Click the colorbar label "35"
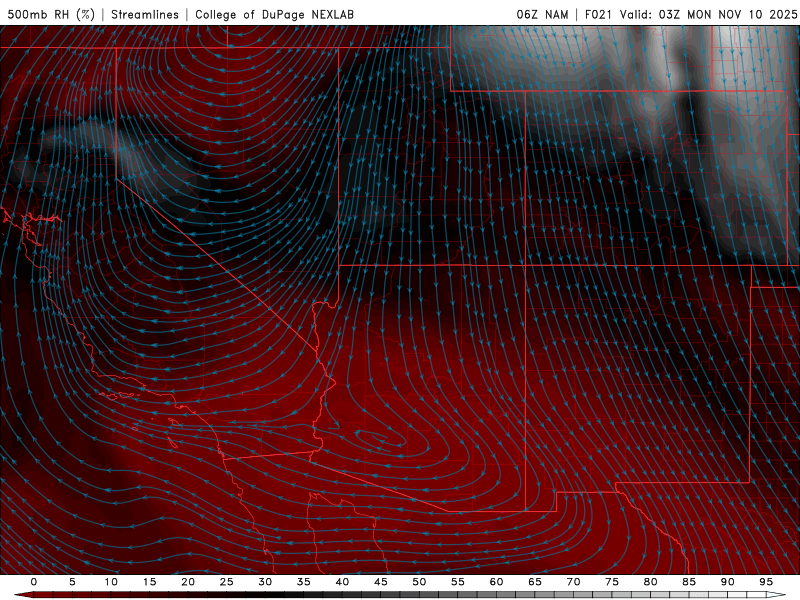The image size is (800, 600). click(304, 582)
